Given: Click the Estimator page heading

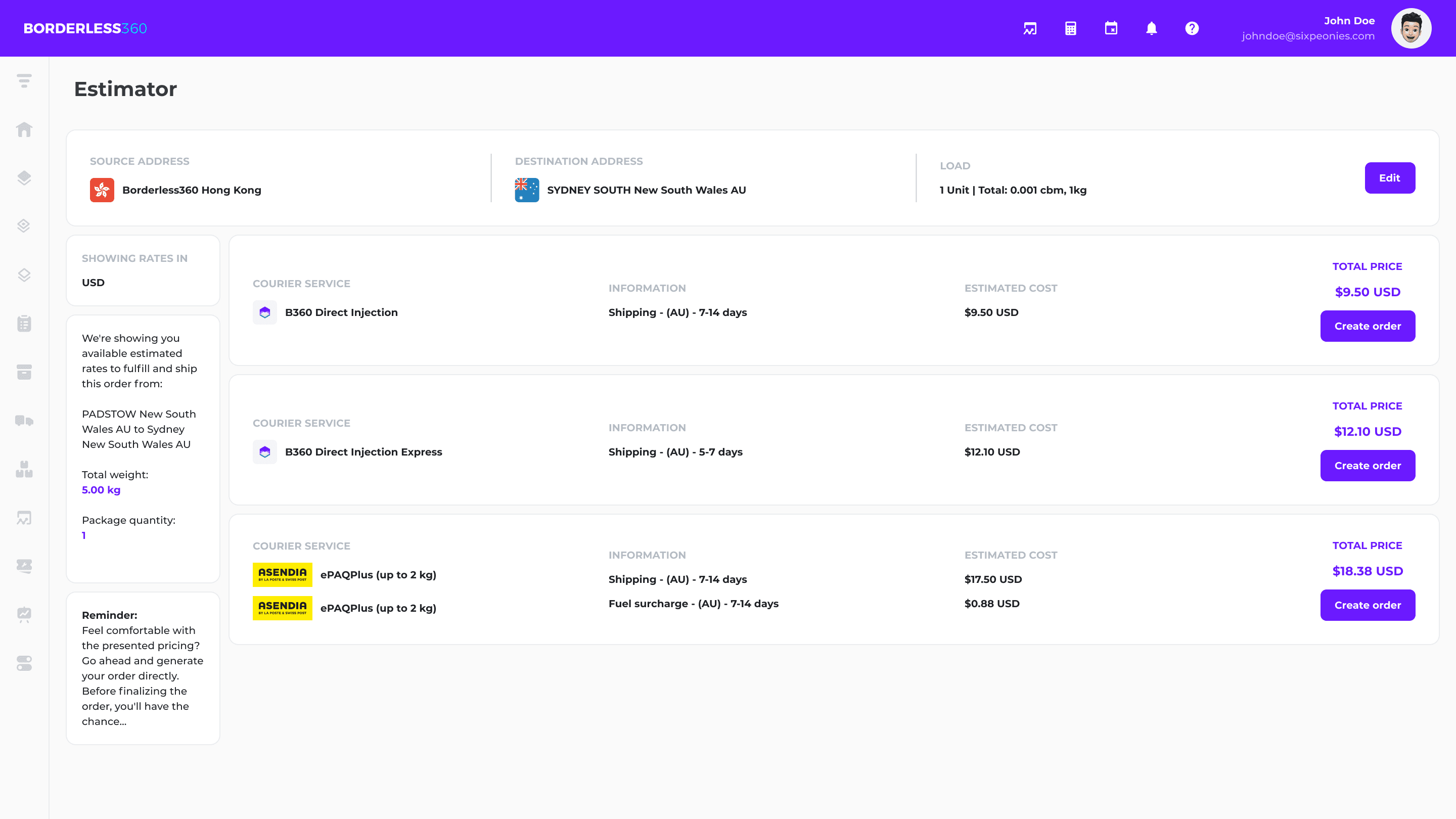Looking at the screenshot, I should 125,89.
